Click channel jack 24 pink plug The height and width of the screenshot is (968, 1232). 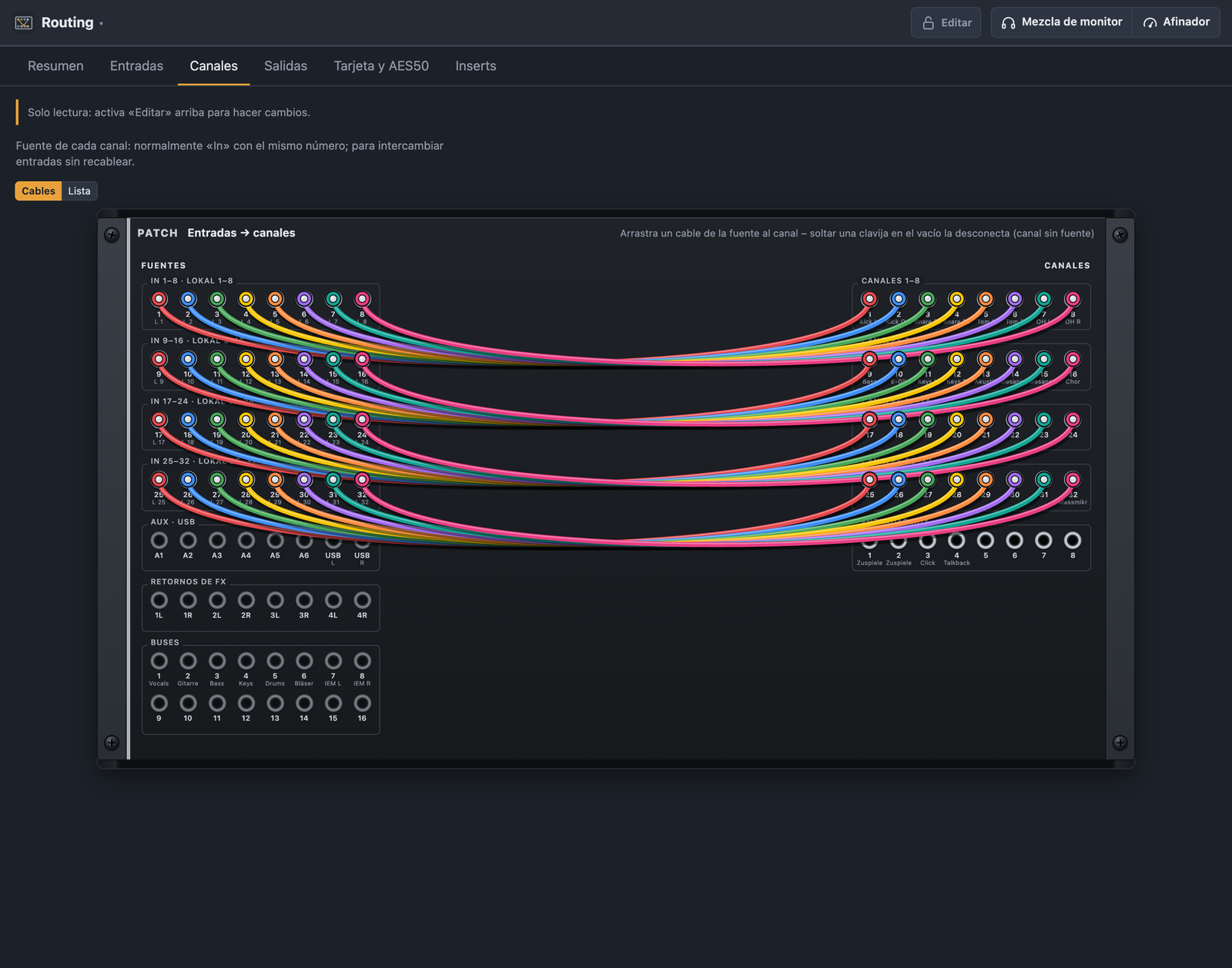tap(1073, 420)
